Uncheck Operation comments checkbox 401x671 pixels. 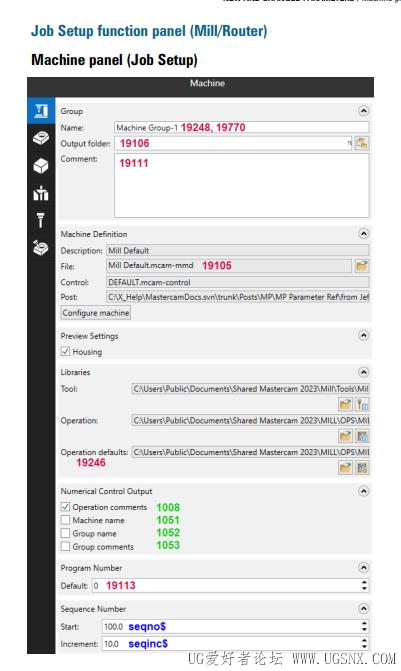tap(65, 507)
